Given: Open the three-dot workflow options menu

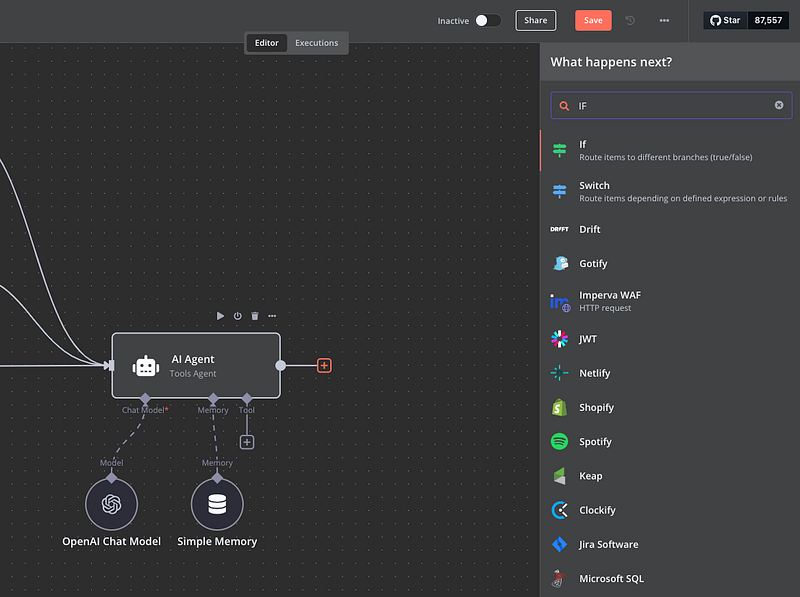Looking at the screenshot, I should (664, 20).
